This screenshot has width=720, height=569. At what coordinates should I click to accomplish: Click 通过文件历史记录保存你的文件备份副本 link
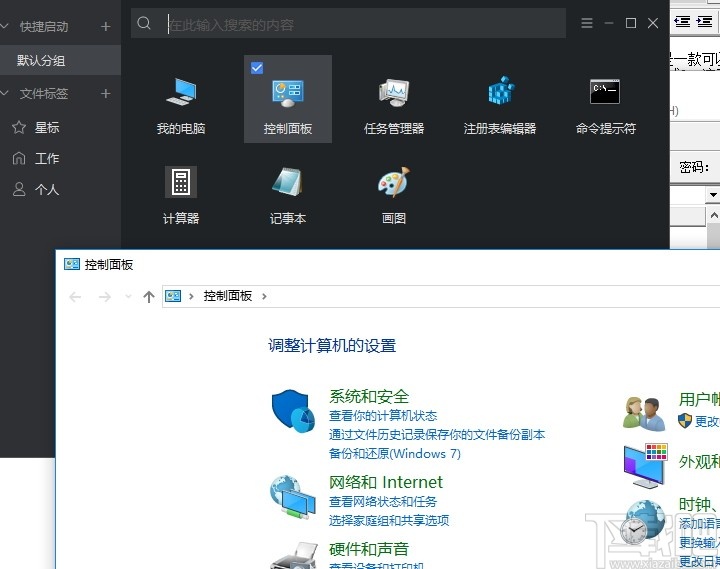[437, 435]
